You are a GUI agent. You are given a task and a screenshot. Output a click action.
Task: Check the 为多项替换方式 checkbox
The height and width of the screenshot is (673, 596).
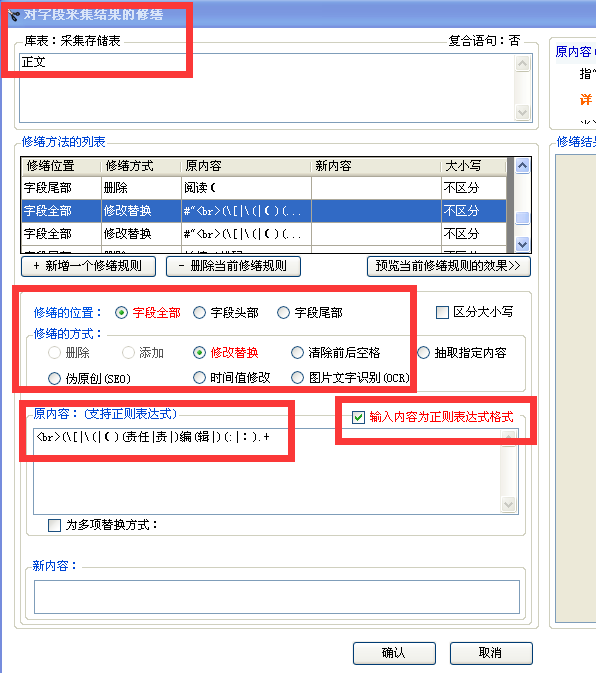pyautogui.click(x=54, y=525)
